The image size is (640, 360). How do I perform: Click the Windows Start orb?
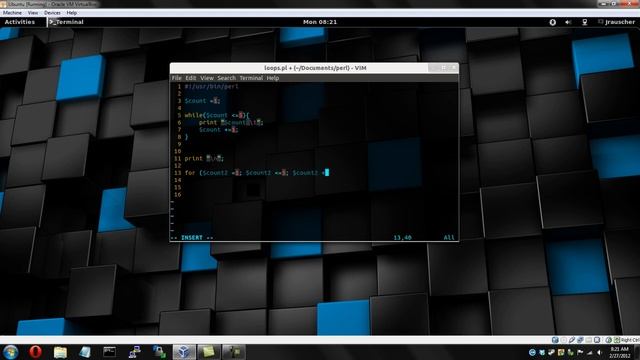tap(10, 352)
